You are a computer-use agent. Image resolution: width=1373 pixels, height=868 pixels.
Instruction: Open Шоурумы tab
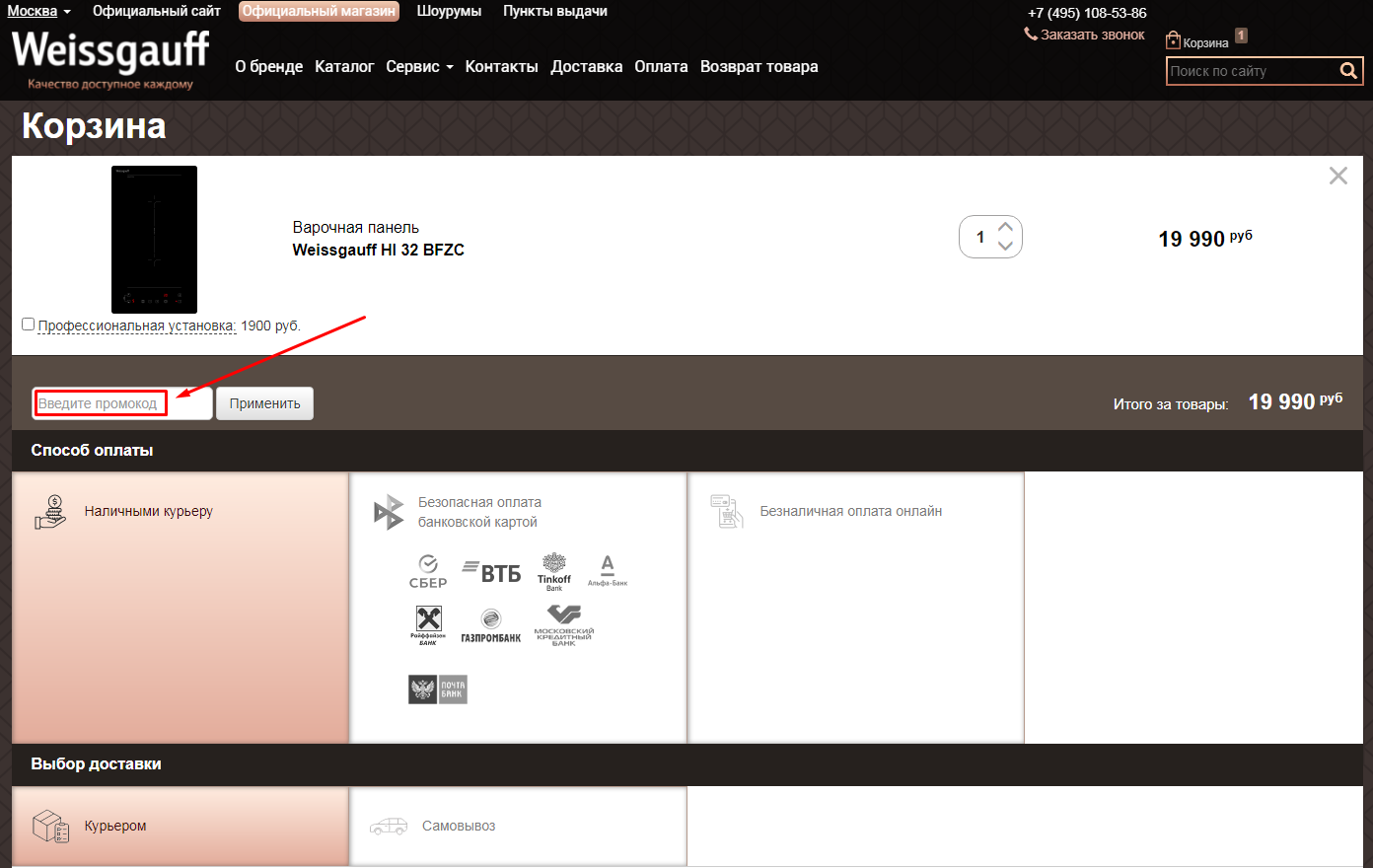coord(449,12)
